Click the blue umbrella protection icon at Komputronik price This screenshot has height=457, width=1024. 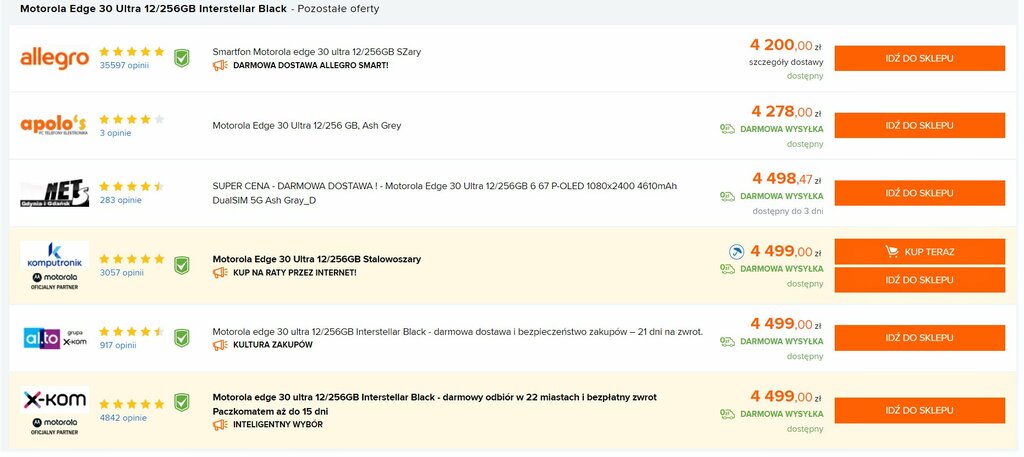point(736,251)
